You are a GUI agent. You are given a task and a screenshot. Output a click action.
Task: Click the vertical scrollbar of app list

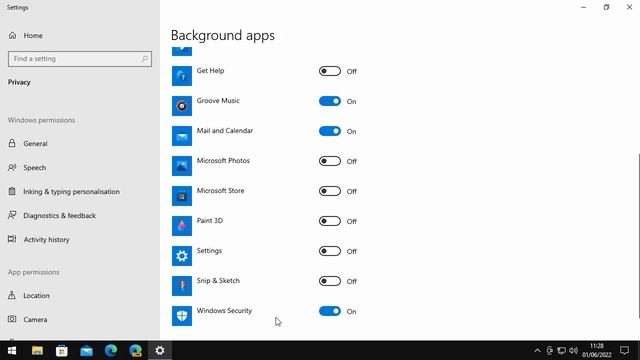(638, 236)
